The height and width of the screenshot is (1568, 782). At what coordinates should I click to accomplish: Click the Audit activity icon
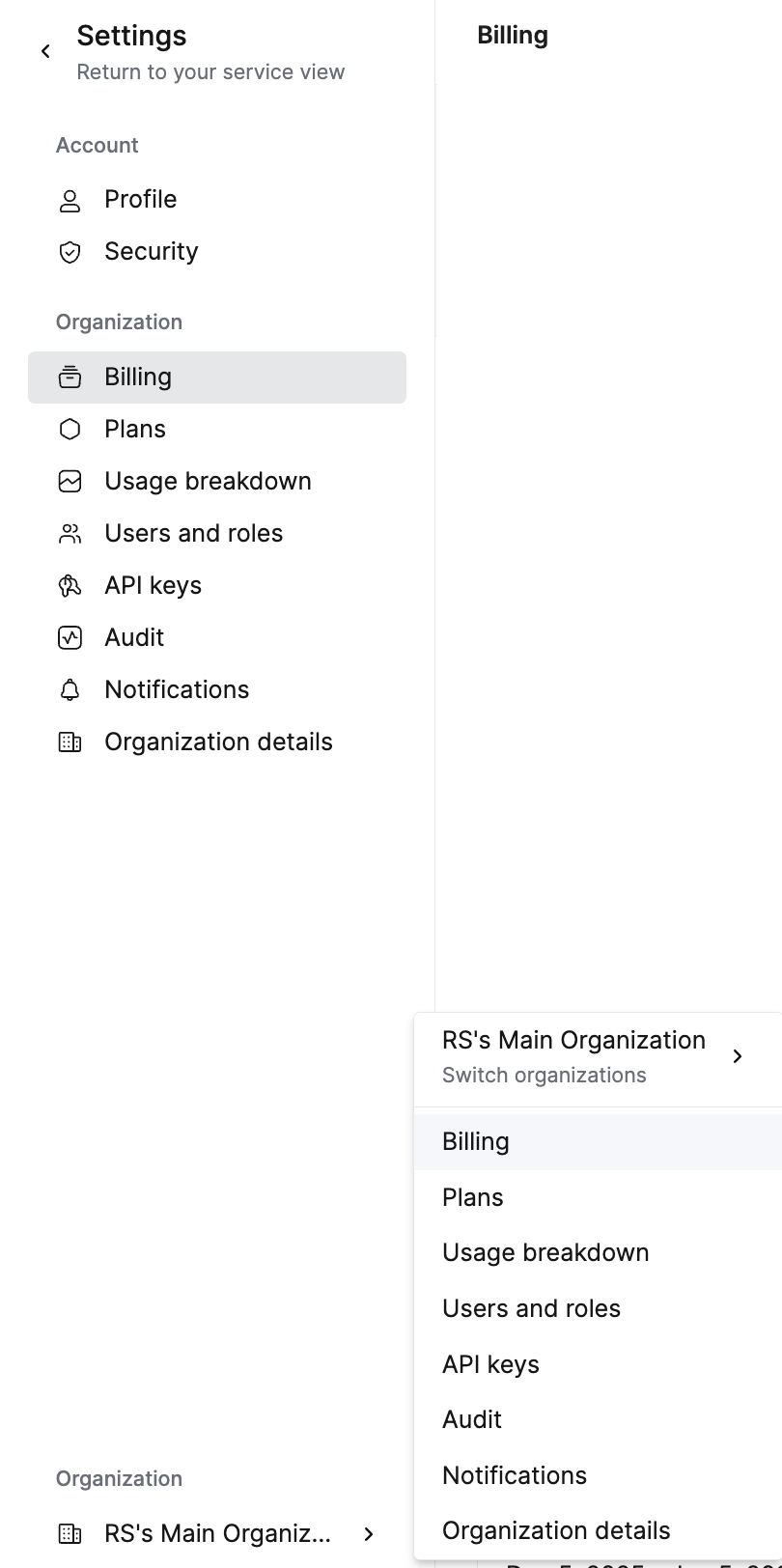click(70, 638)
